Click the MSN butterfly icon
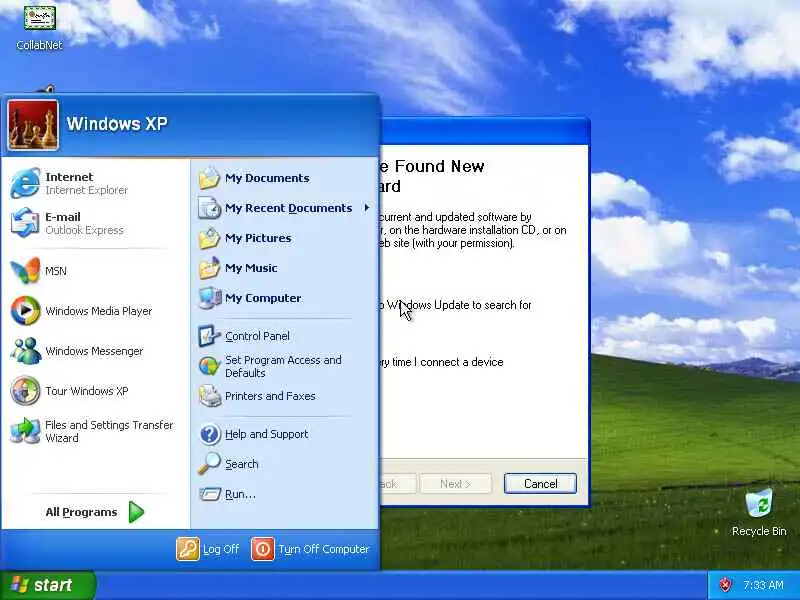The height and width of the screenshot is (600, 800). tap(25, 270)
